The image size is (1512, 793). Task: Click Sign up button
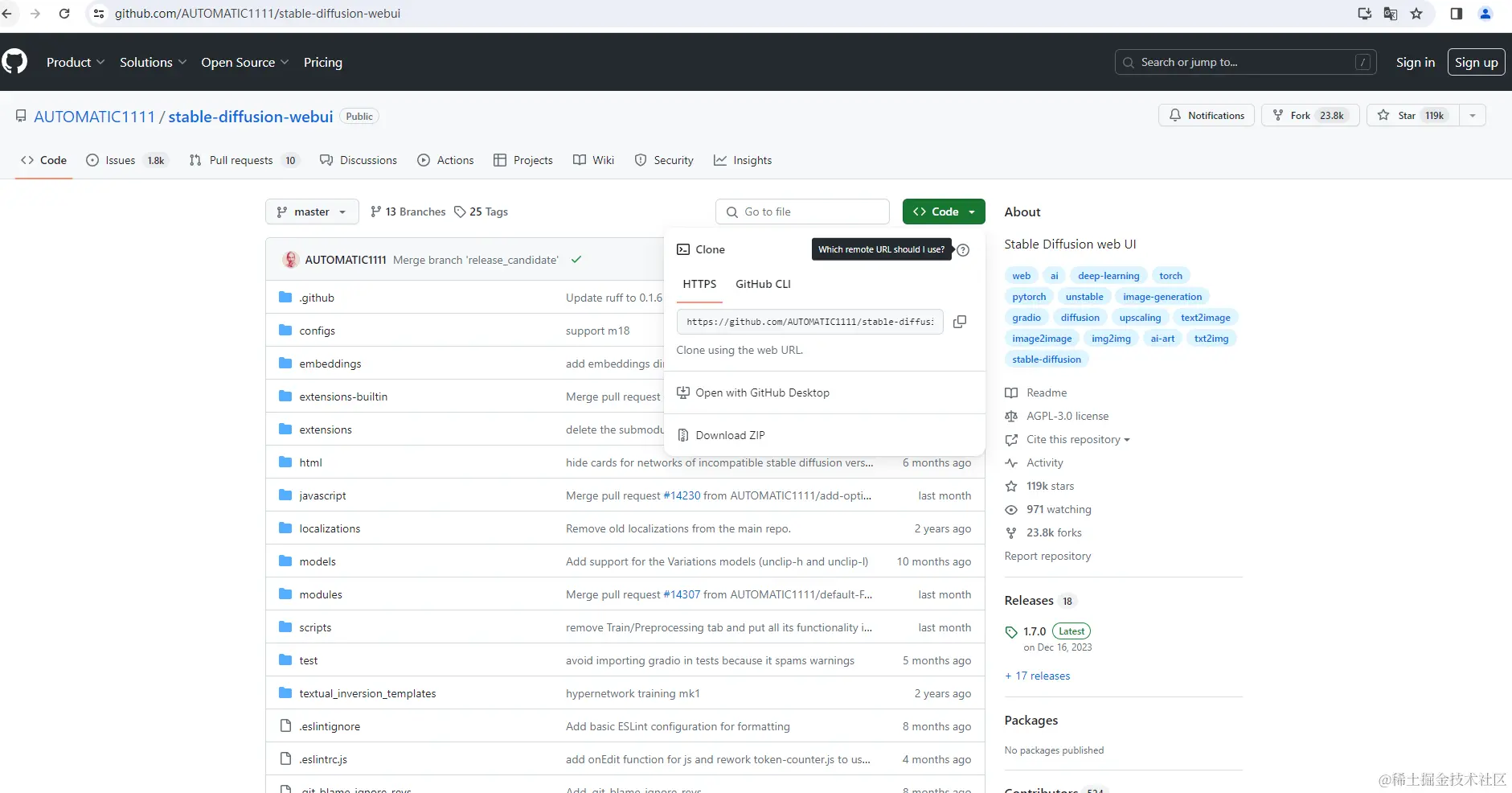(1476, 62)
